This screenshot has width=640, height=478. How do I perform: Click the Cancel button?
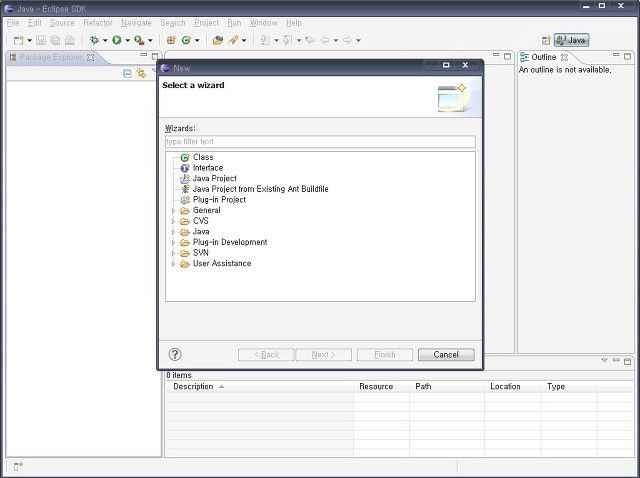[x=446, y=355]
